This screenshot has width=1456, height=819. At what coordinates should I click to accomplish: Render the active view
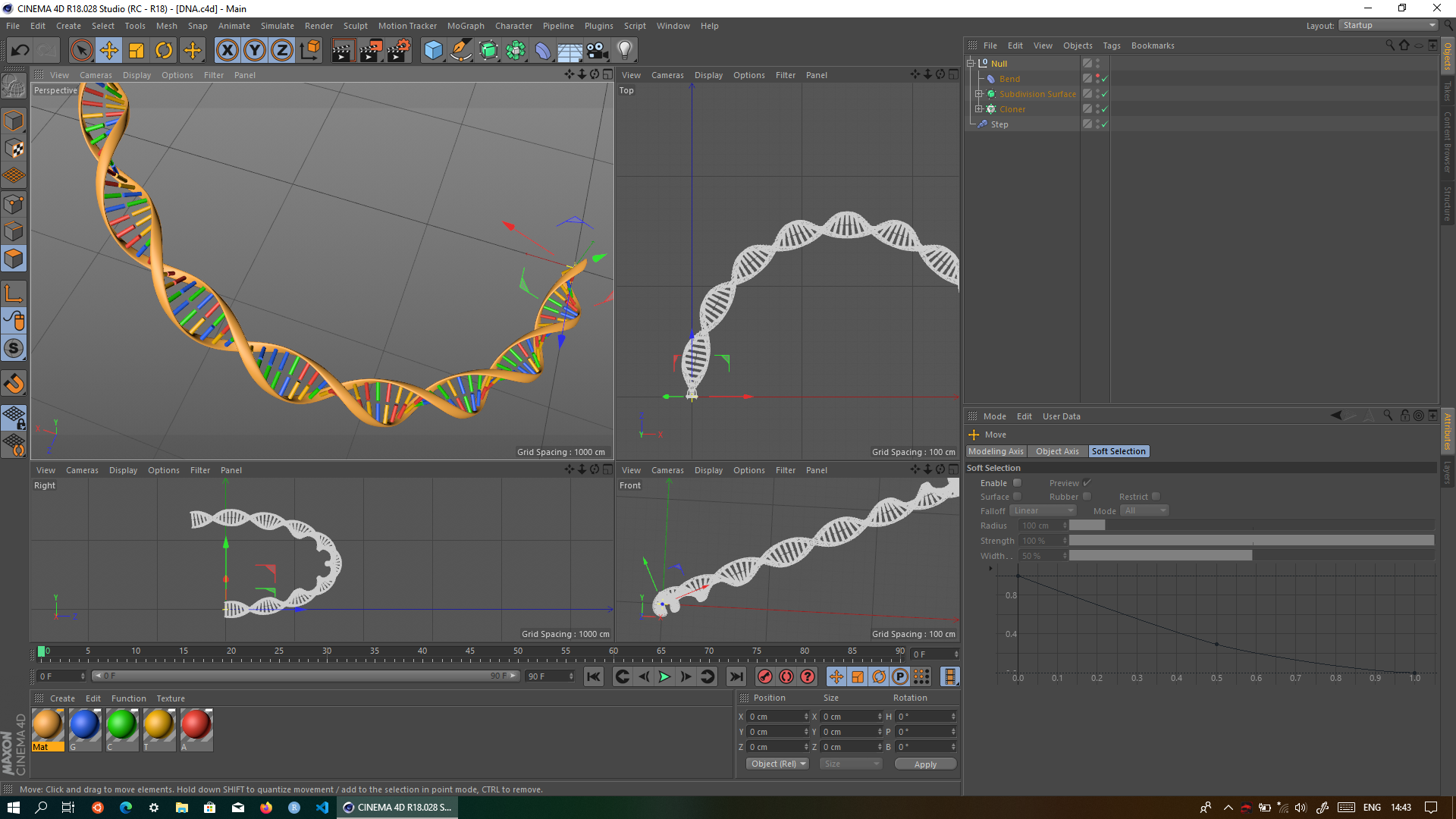[343, 51]
